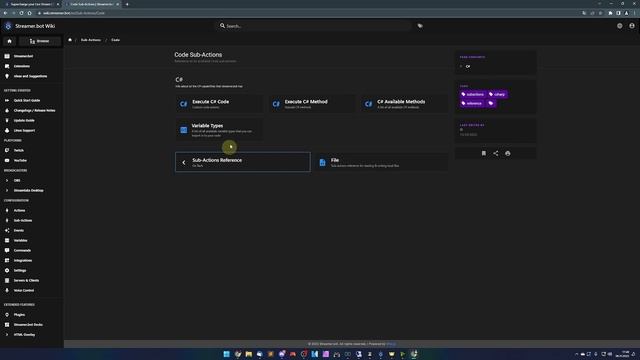Viewport: 640px width, 360px height.
Task: Open Code breadcrumb link
Action: click(116, 40)
